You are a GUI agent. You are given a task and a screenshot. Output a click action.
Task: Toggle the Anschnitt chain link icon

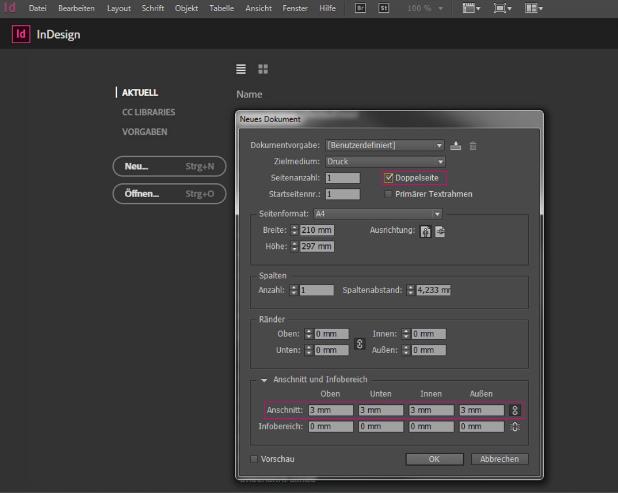(x=515, y=410)
